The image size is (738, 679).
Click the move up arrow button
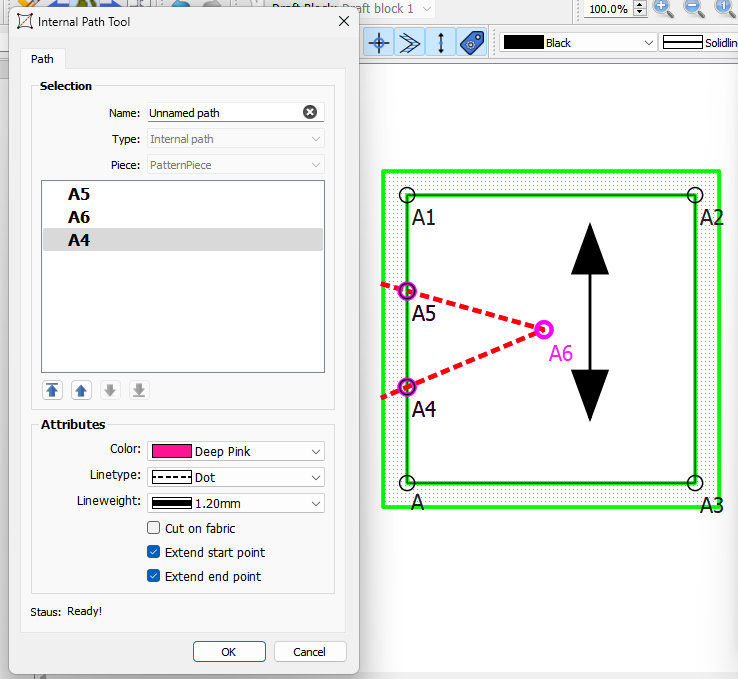(x=82, y=390)
